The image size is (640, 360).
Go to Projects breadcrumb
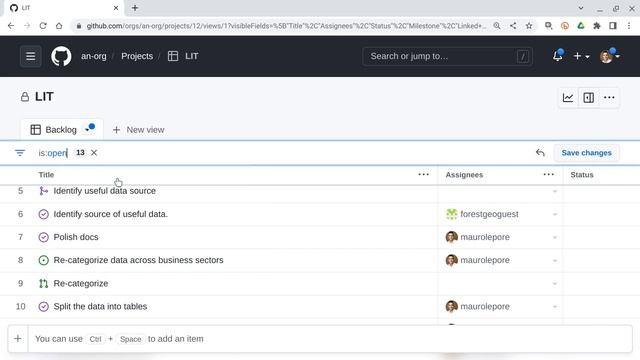(137, 56)
